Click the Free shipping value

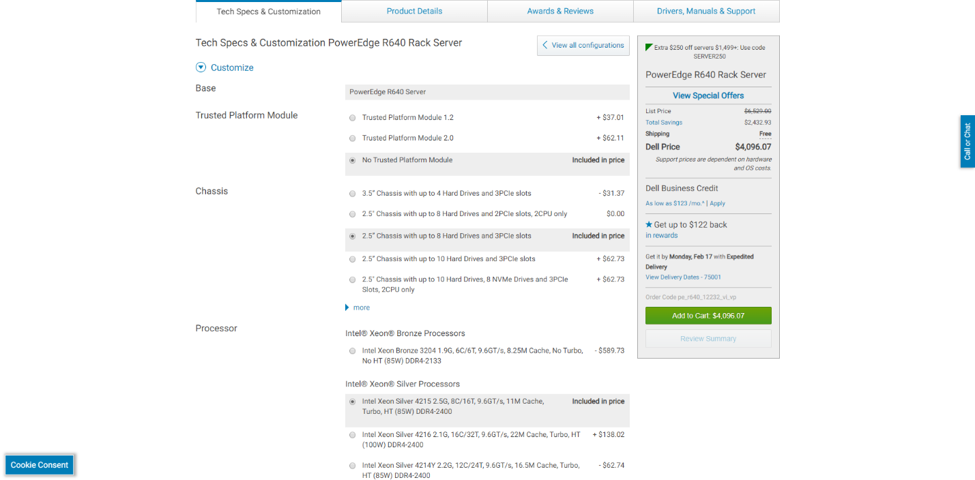(x=765, y=134)
